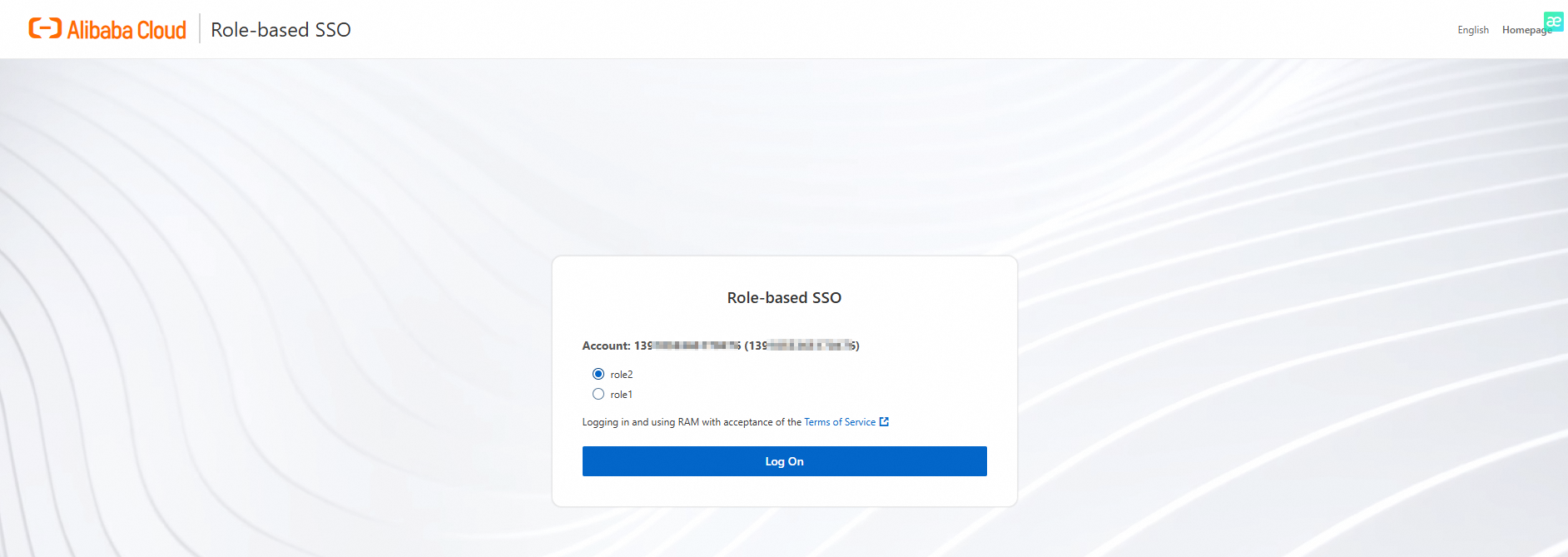The height and width of the screenshot is (557, 1568).
Task: Click the bold Account label
Action: pyautogui.click(x=607, y=346)
